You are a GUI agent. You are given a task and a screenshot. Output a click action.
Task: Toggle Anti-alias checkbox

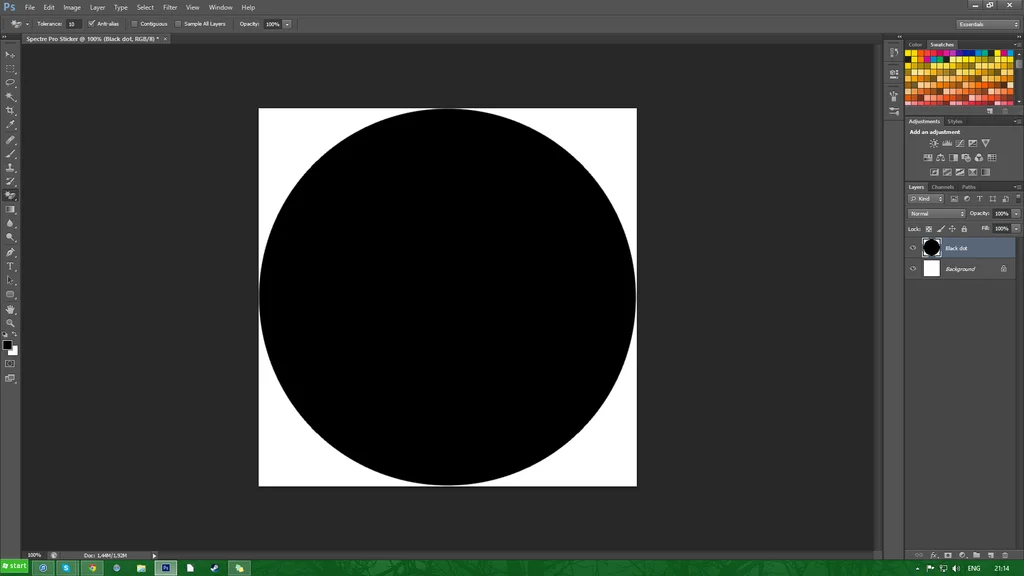91,24
